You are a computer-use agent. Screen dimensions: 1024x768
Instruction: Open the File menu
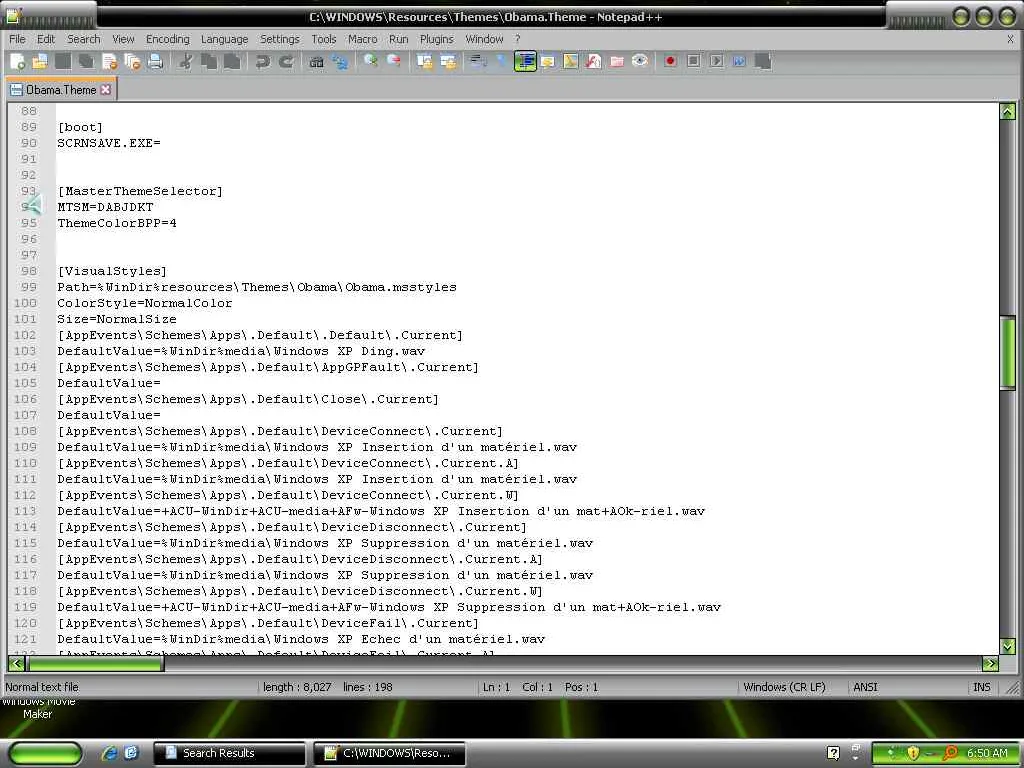pyautogui.click(x=17, y=39)
